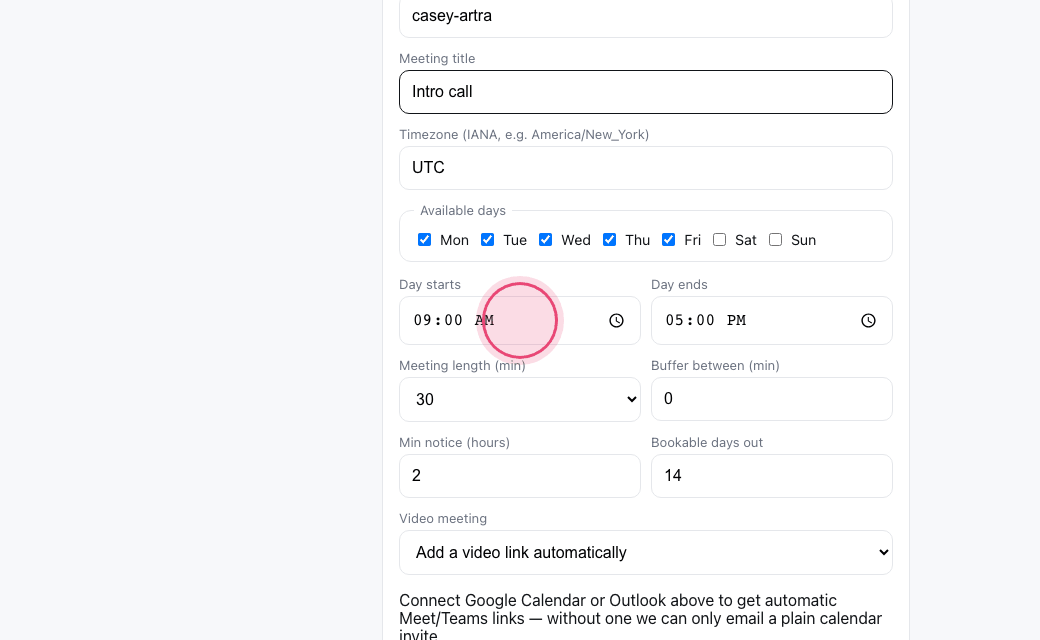Click the 'Bookable days out' label
This screenshot has height=640, width=1040.
(x=707, y=442)
